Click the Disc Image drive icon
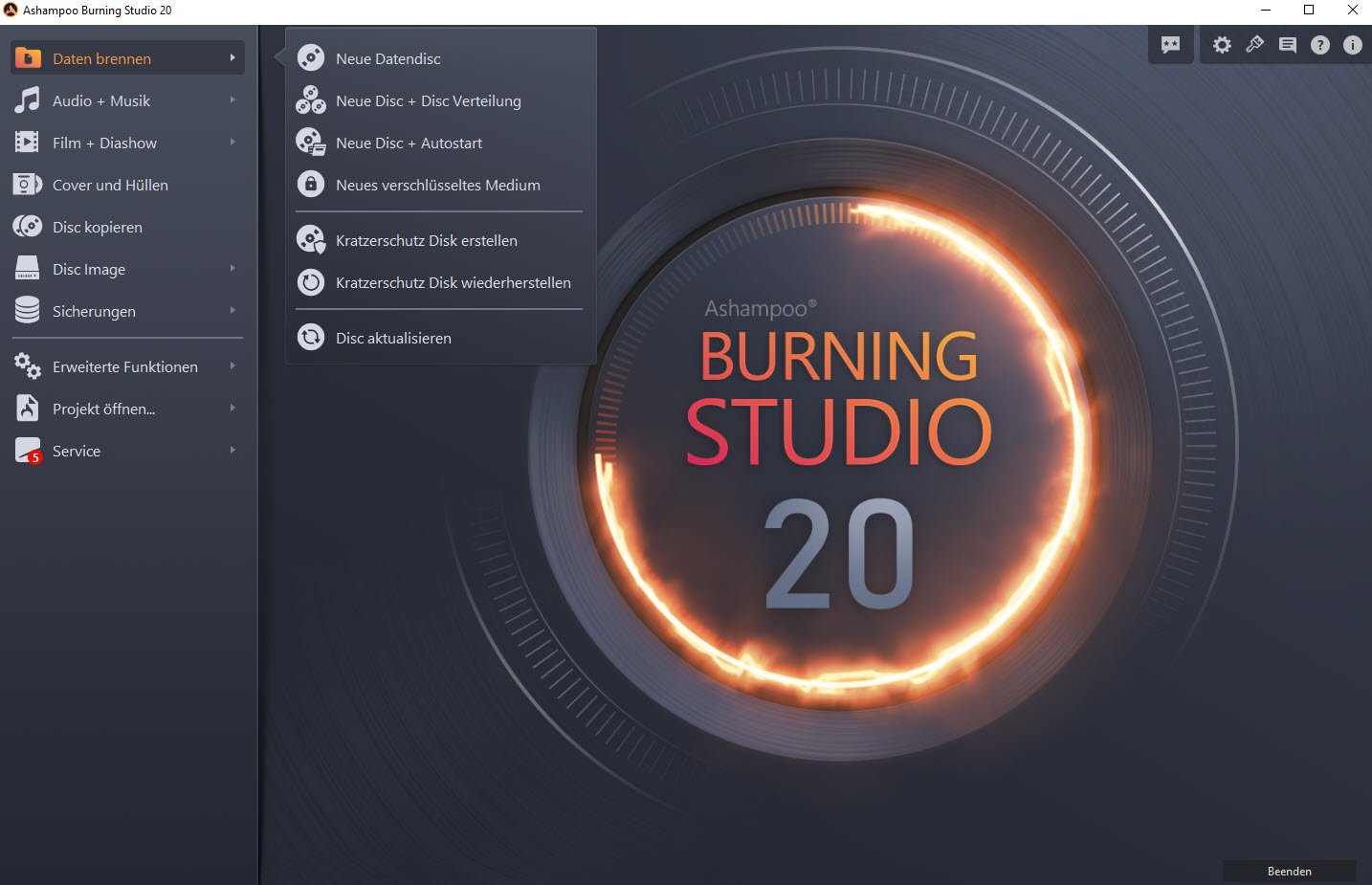 (x=28, y=269)
